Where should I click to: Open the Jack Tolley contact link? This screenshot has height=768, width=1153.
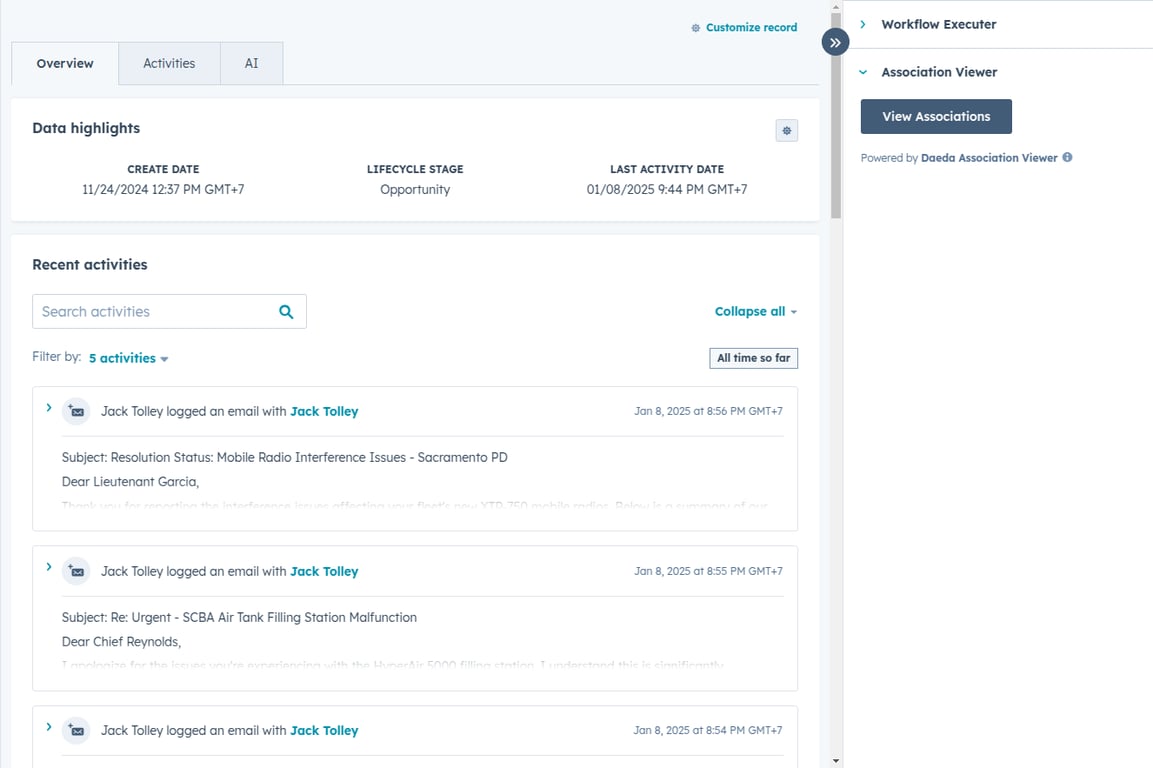323,411
